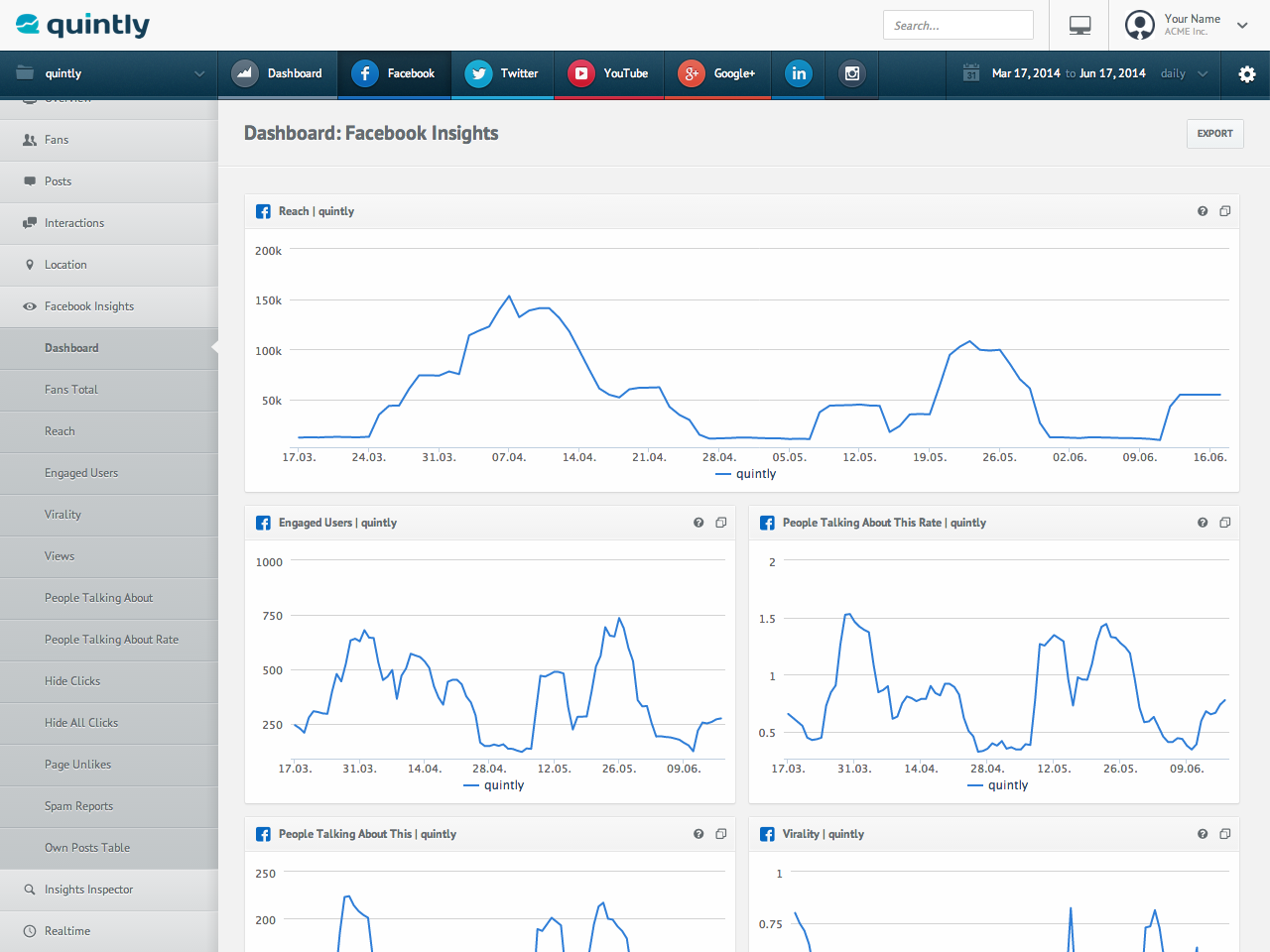Click the monitor display icon near the profile
1270x952 pixels.
(1079, 25)
